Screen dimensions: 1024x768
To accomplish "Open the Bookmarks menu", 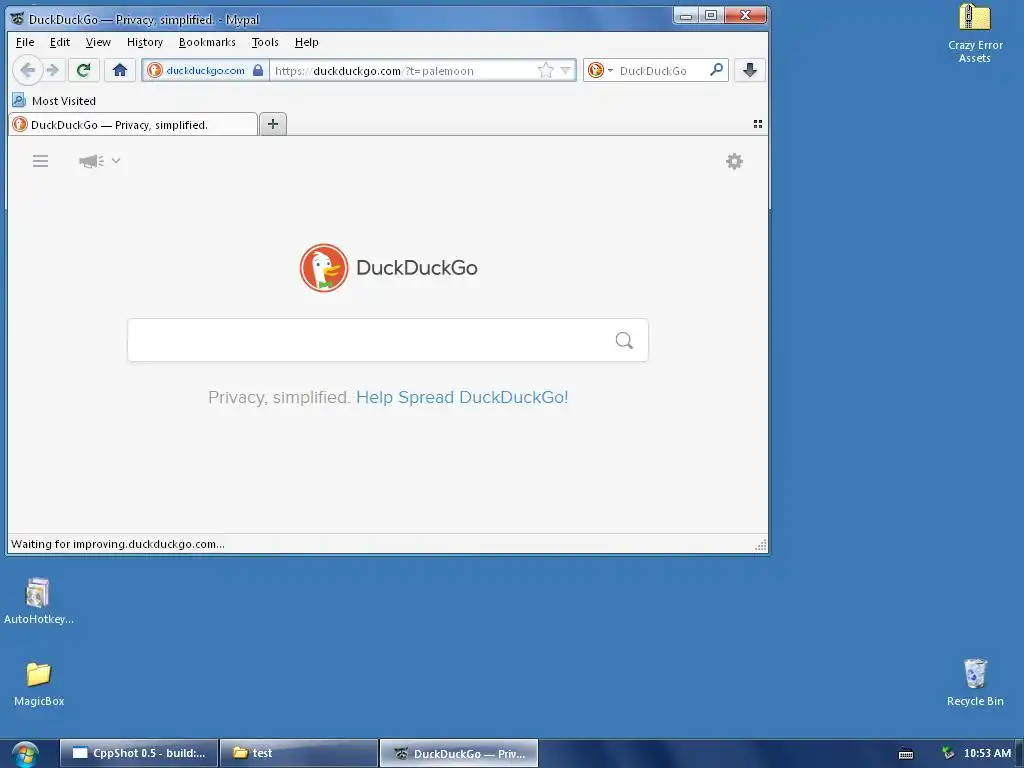I will click(207, 42).
